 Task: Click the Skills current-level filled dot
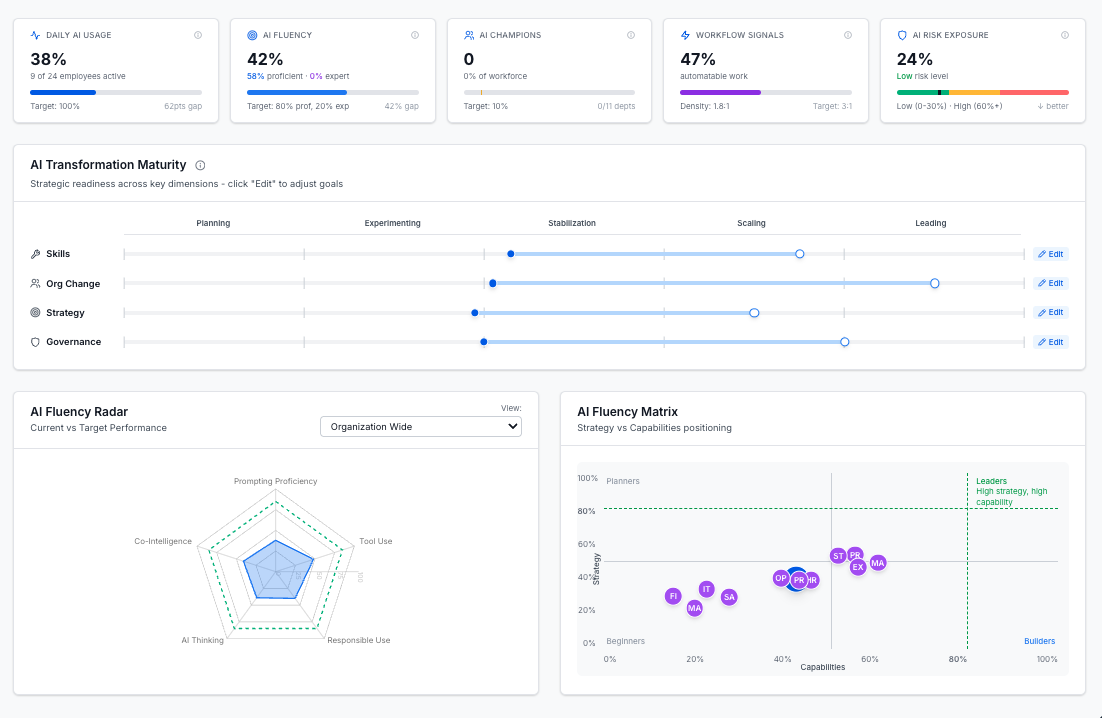511,254
